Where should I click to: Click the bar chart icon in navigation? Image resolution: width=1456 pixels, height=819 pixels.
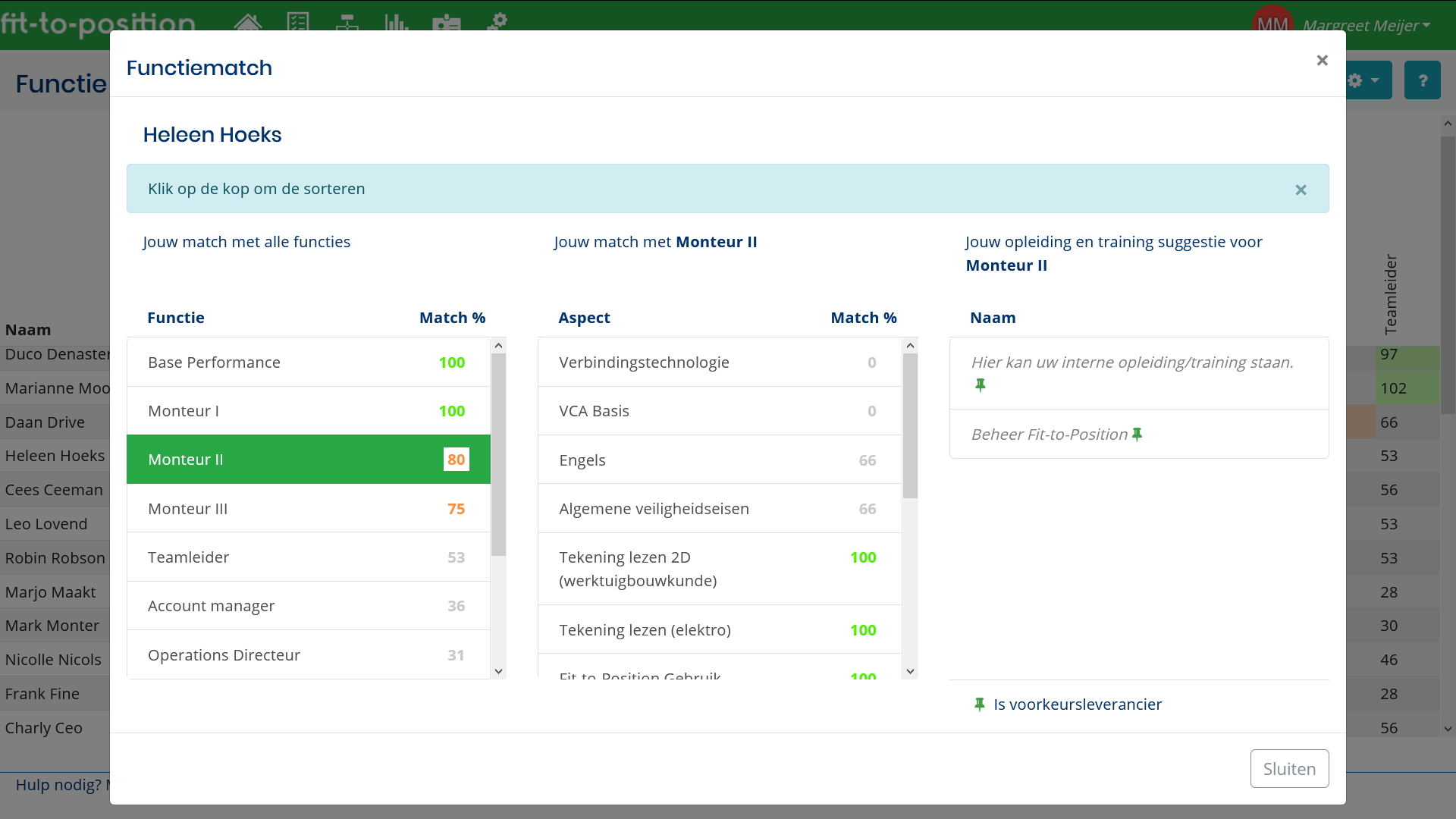point(396,23)
